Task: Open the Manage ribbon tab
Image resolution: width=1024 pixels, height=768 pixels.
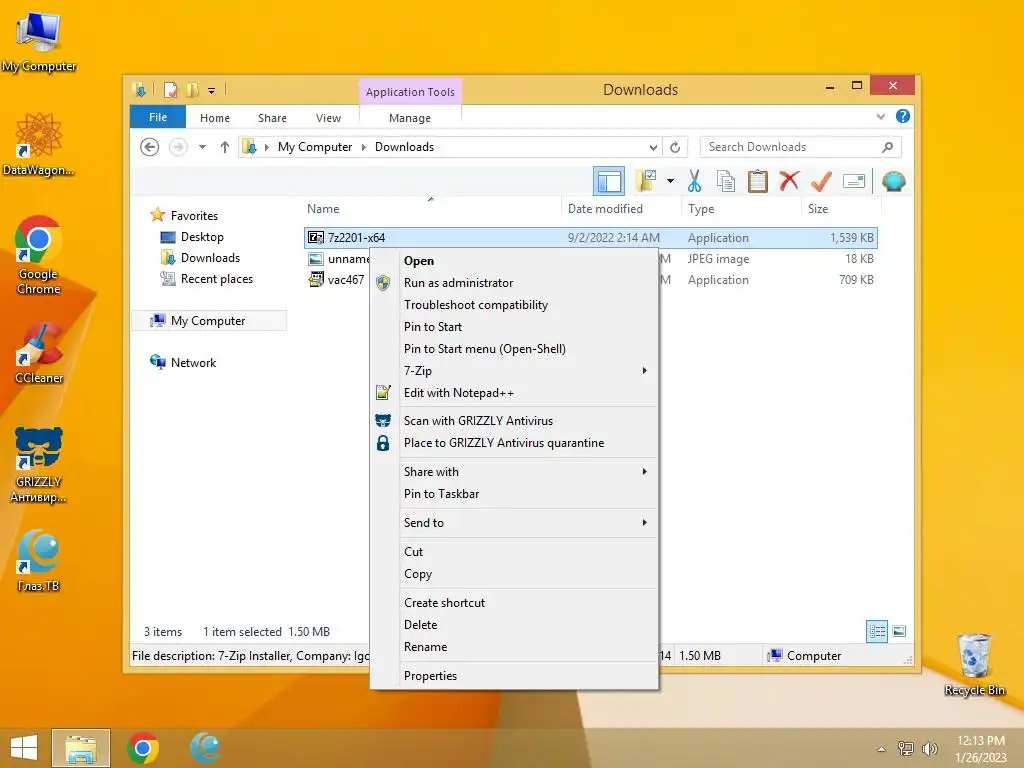Action: coord(410,118)
